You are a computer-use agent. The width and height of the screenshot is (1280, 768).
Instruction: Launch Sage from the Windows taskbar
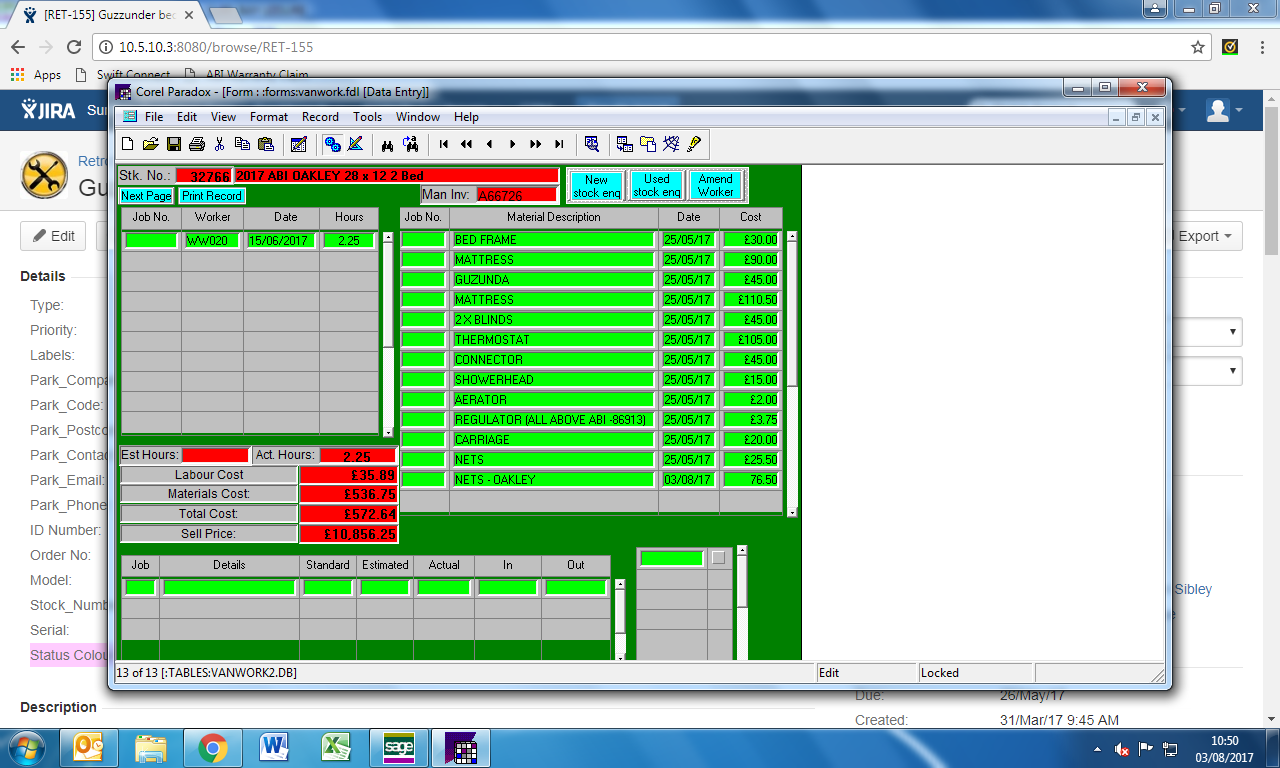(x=399, y=747)
